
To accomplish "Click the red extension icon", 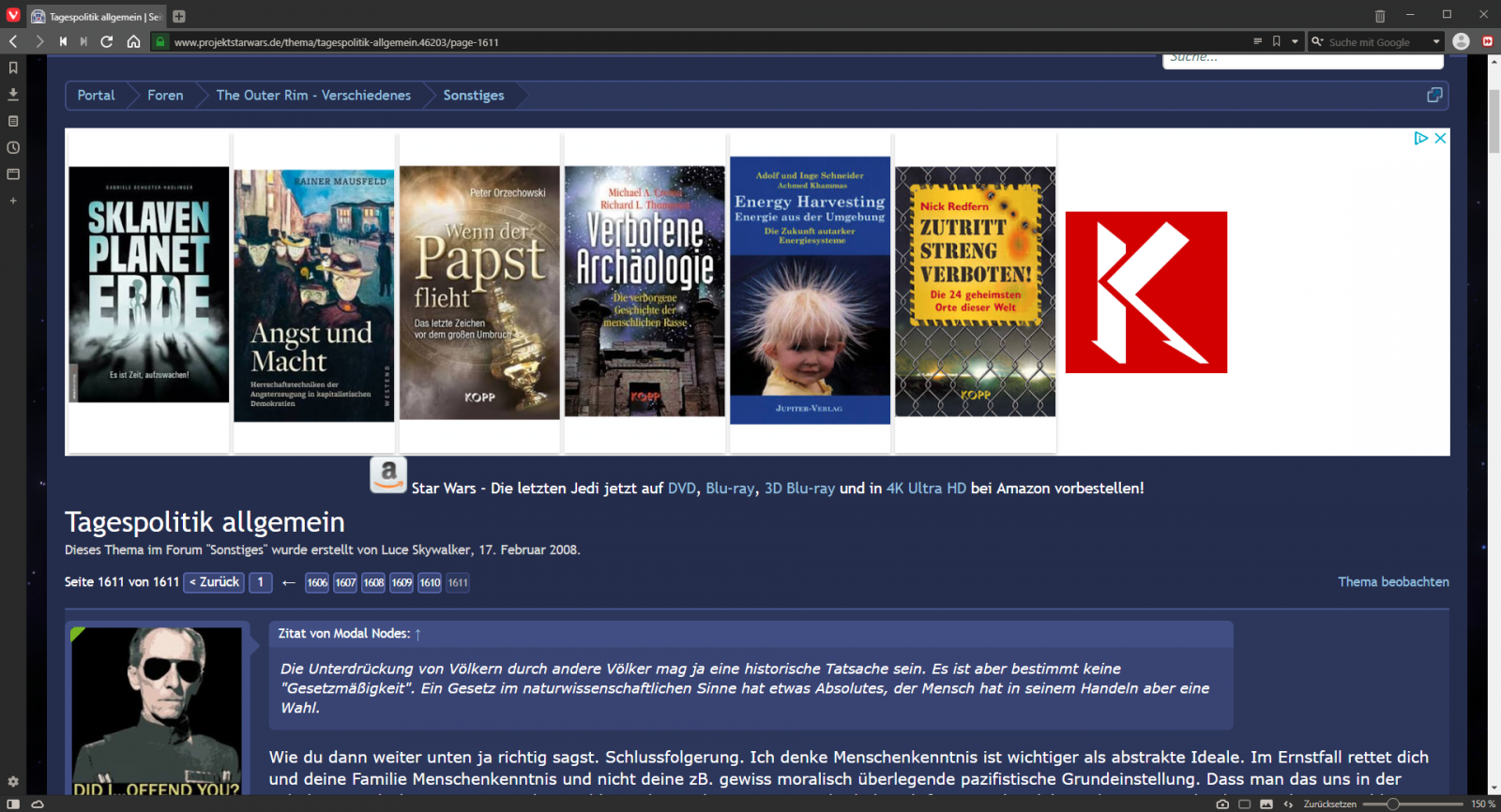I will (1488, 41).
